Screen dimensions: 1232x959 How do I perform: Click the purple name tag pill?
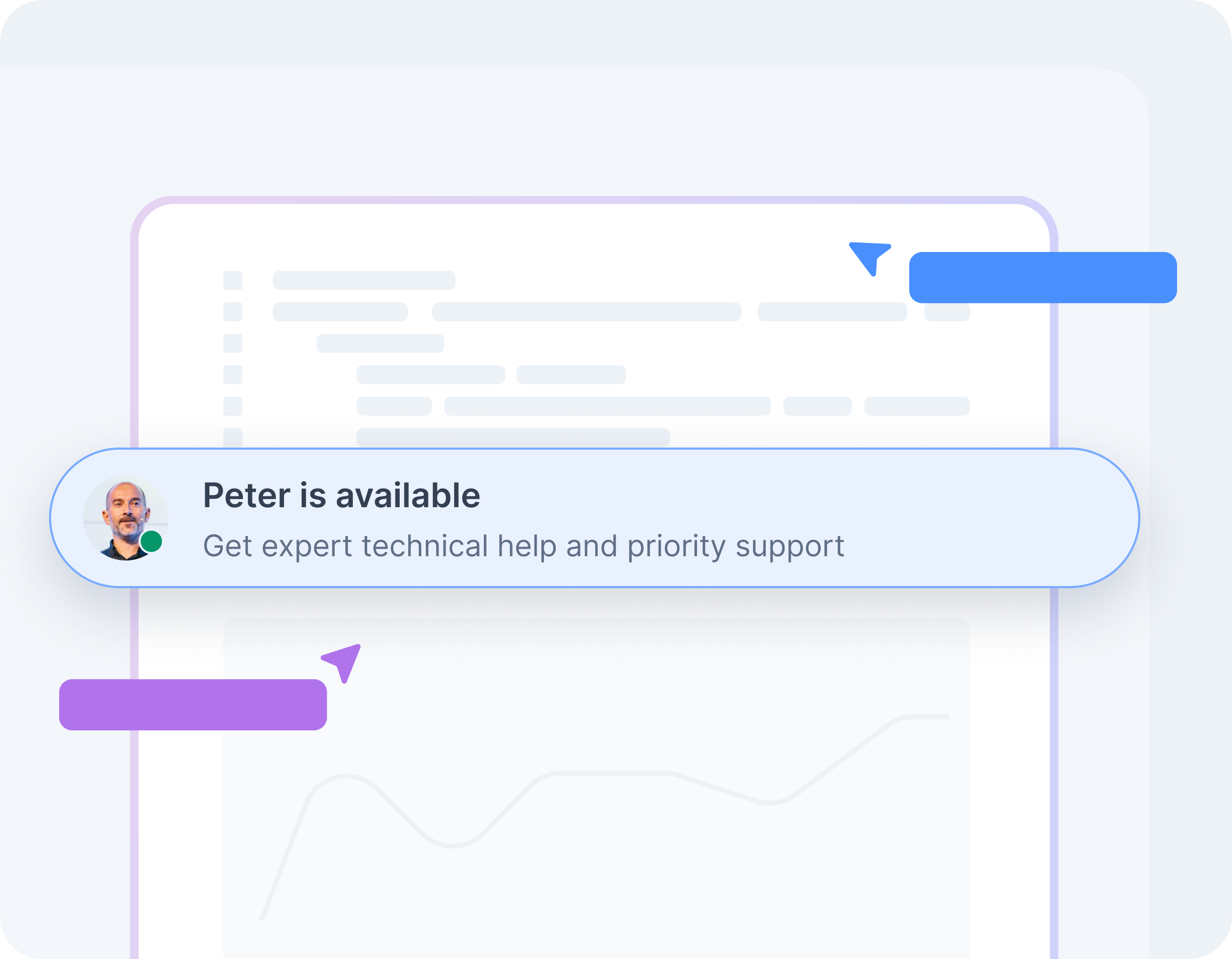pyautogui.click(x=193, y=704)
